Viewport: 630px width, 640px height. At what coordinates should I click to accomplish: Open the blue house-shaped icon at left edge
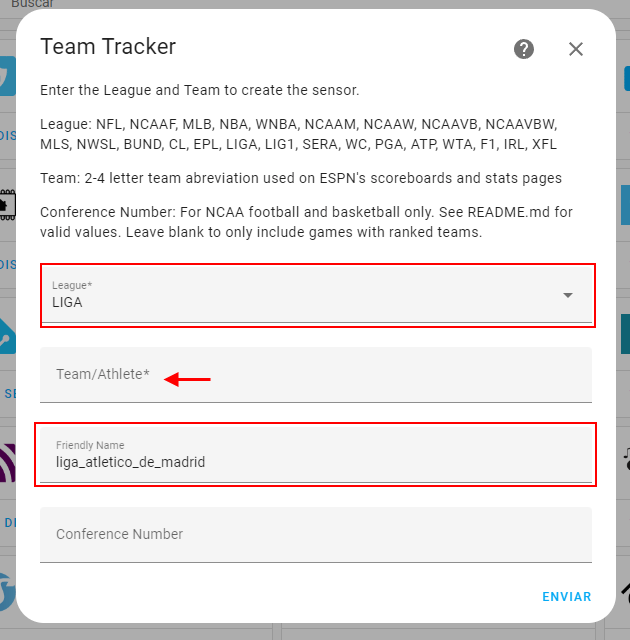(x=8, y=337)
